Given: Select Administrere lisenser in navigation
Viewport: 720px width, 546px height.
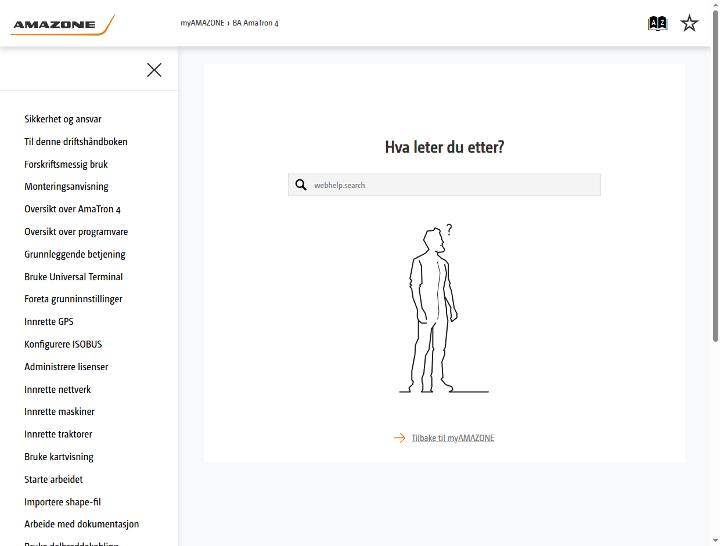Looking at the screenshot, I should 67,366.
